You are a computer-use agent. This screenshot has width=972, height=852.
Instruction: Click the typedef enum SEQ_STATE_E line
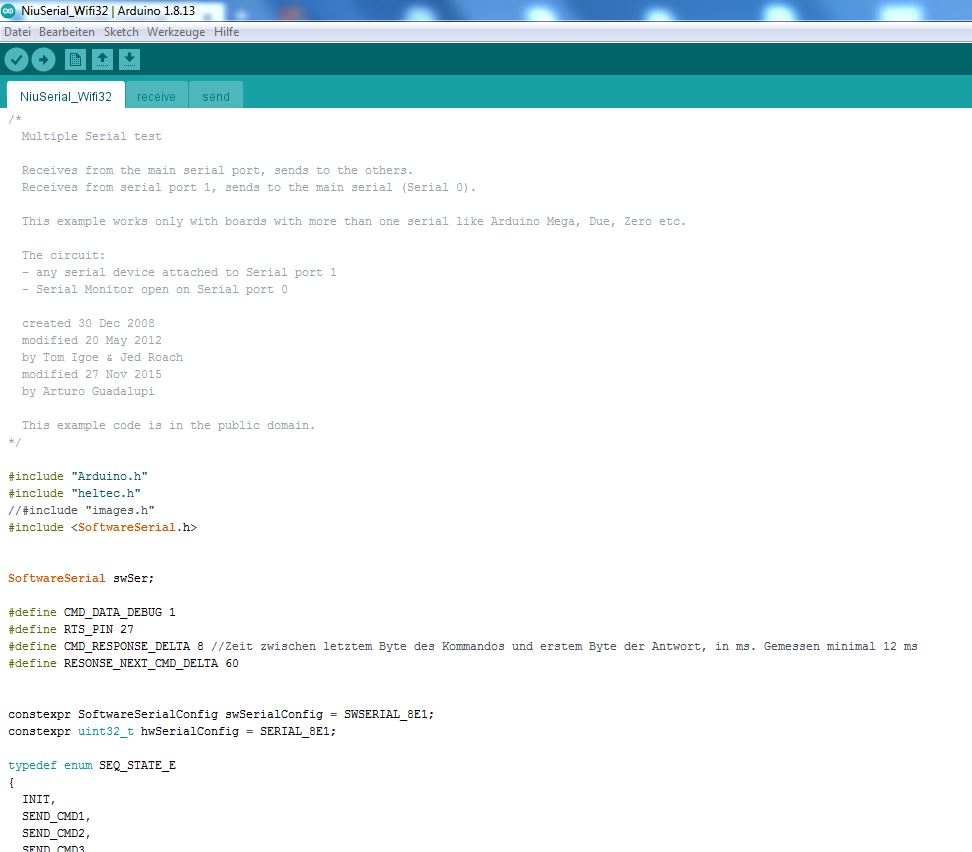92,765
